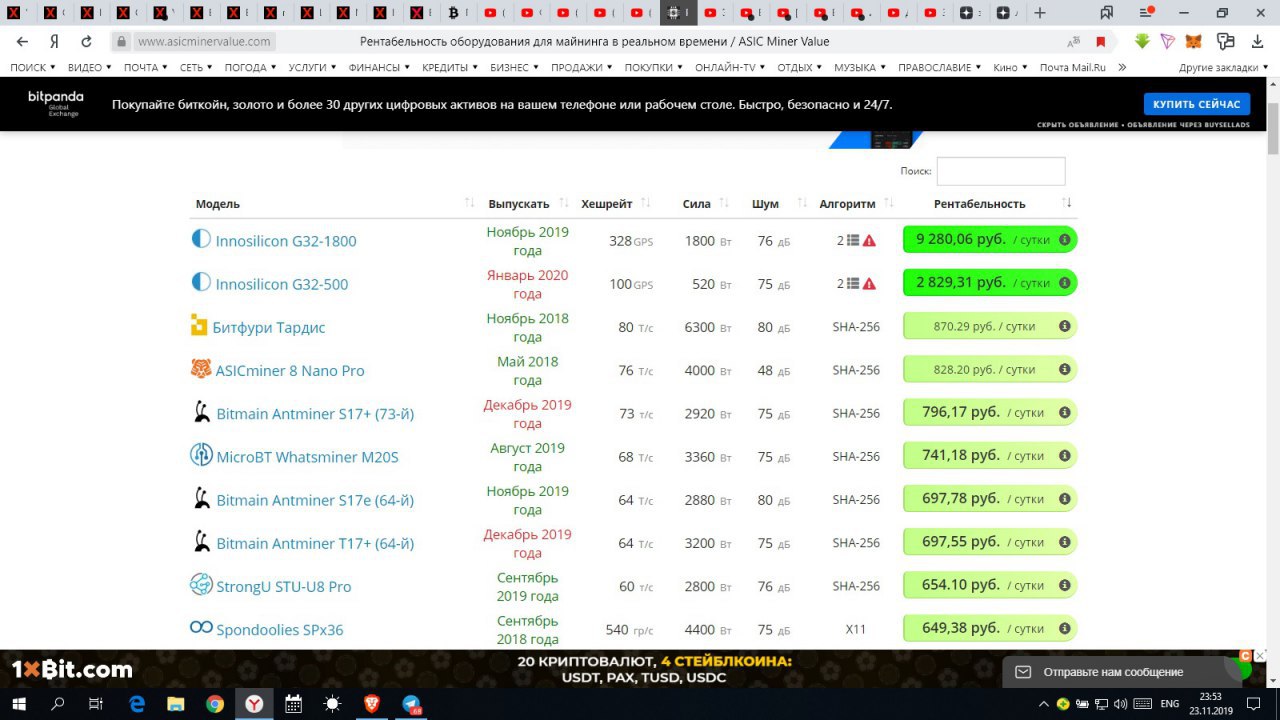1280x720 pixels.
Task: Reload the page with the refresh icon
Action: click(x=86, y=42)
